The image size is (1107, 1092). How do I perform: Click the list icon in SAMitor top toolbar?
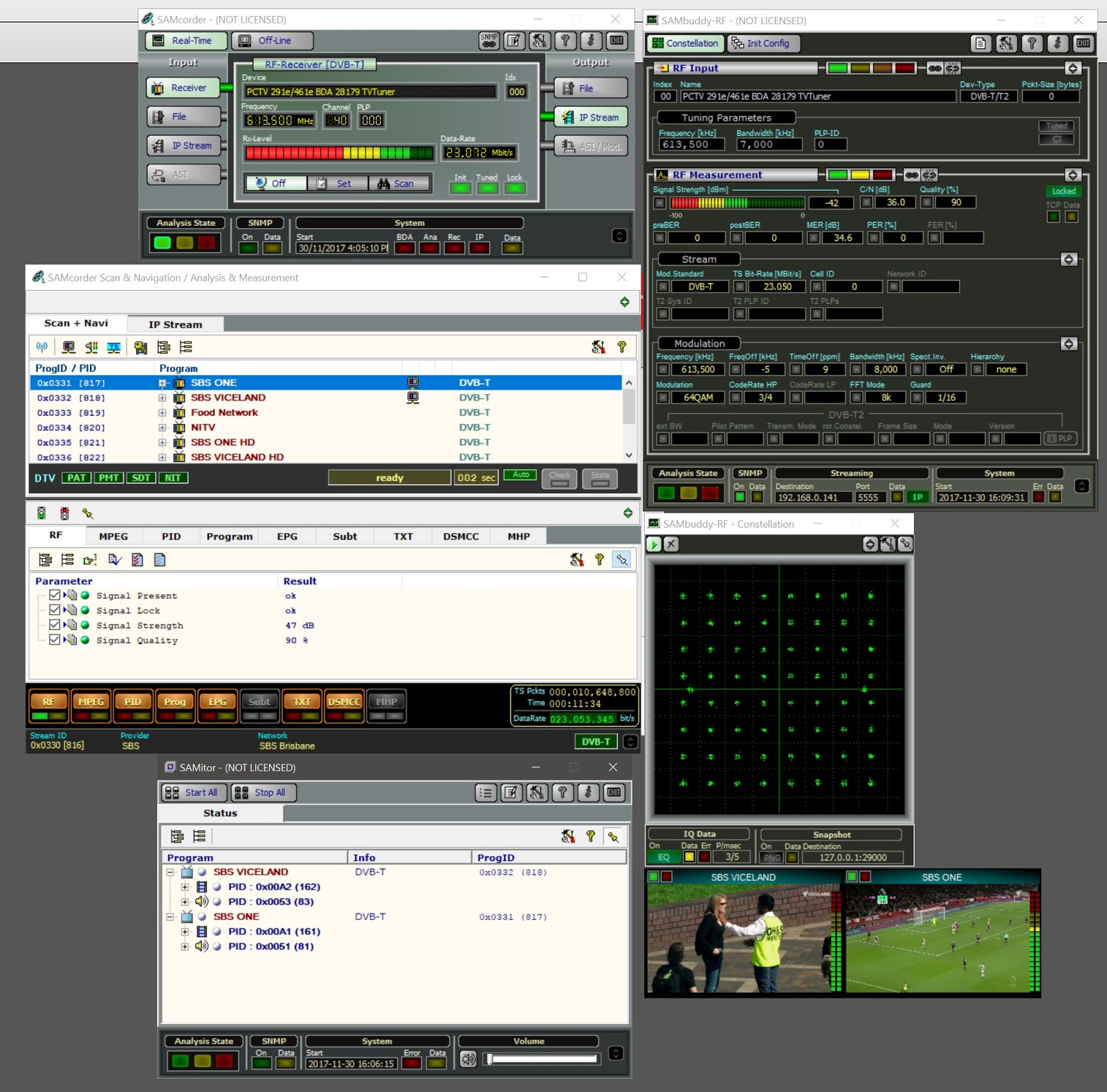tap(486, 793)
